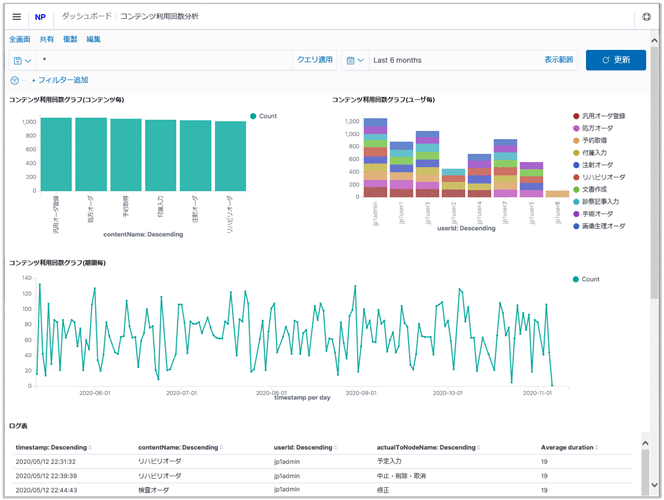Image resolution: width=664 pixels, height=500 pixels.
Task: Click the filter options circle icon
Action: (14, 80)
